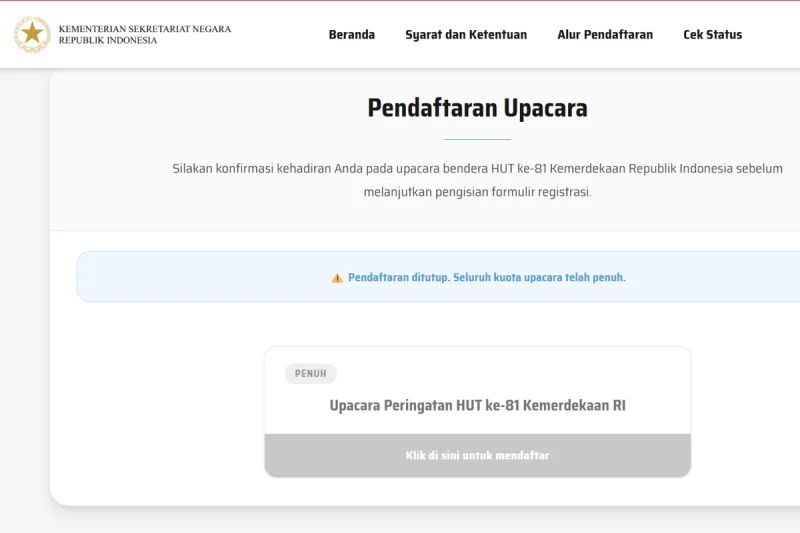
Task: Open Alur Pendaftaran in the navbar
Action: 605,35
